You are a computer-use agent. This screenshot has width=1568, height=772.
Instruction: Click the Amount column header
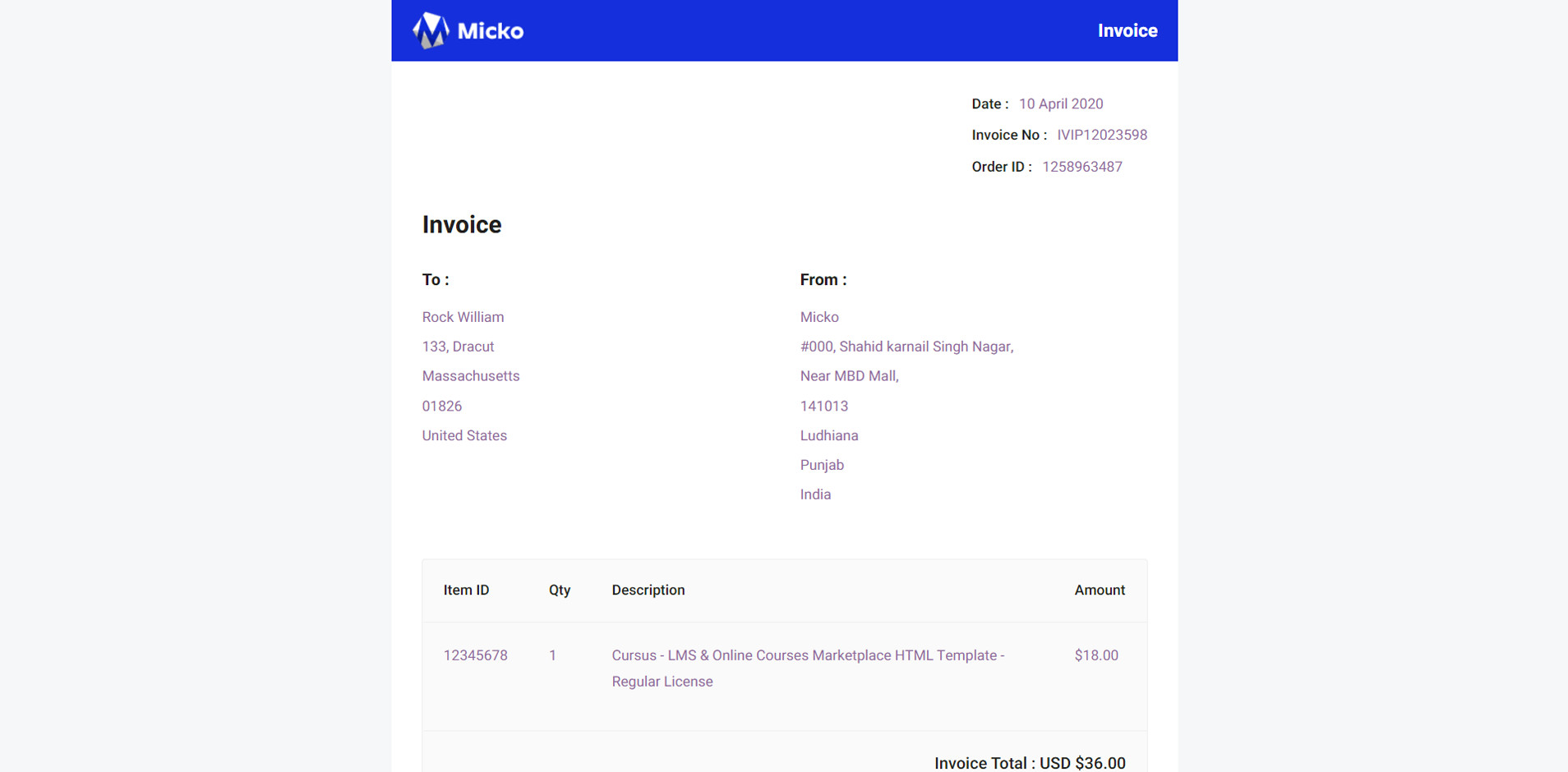pyautogui.click(x=1099, y=590)
